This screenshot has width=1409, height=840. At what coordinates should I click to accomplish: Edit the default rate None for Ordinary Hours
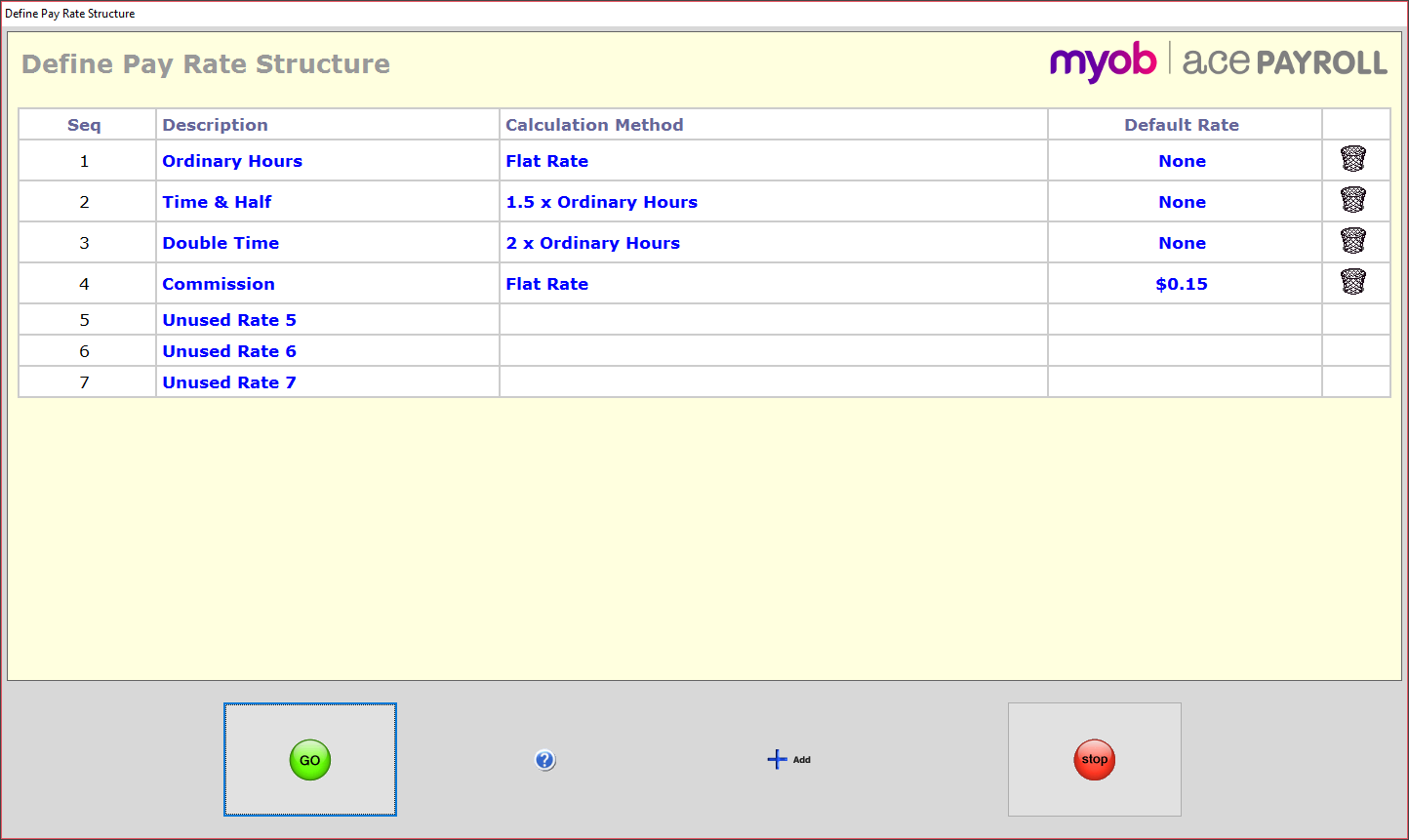(1182, 160)
